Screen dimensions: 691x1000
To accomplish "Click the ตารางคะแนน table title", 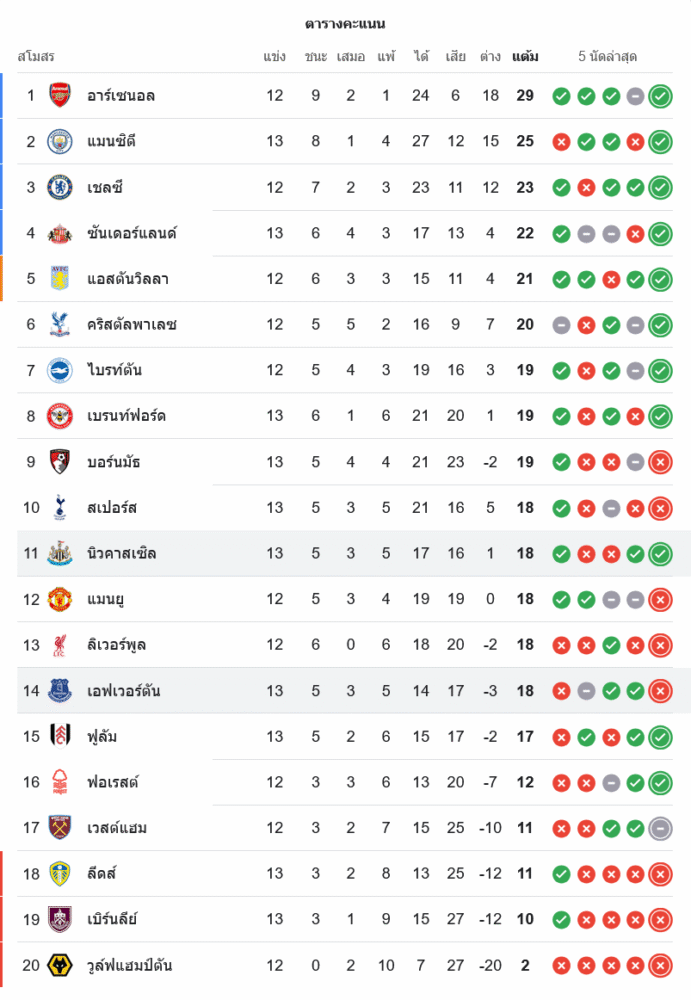I will 345,24.
